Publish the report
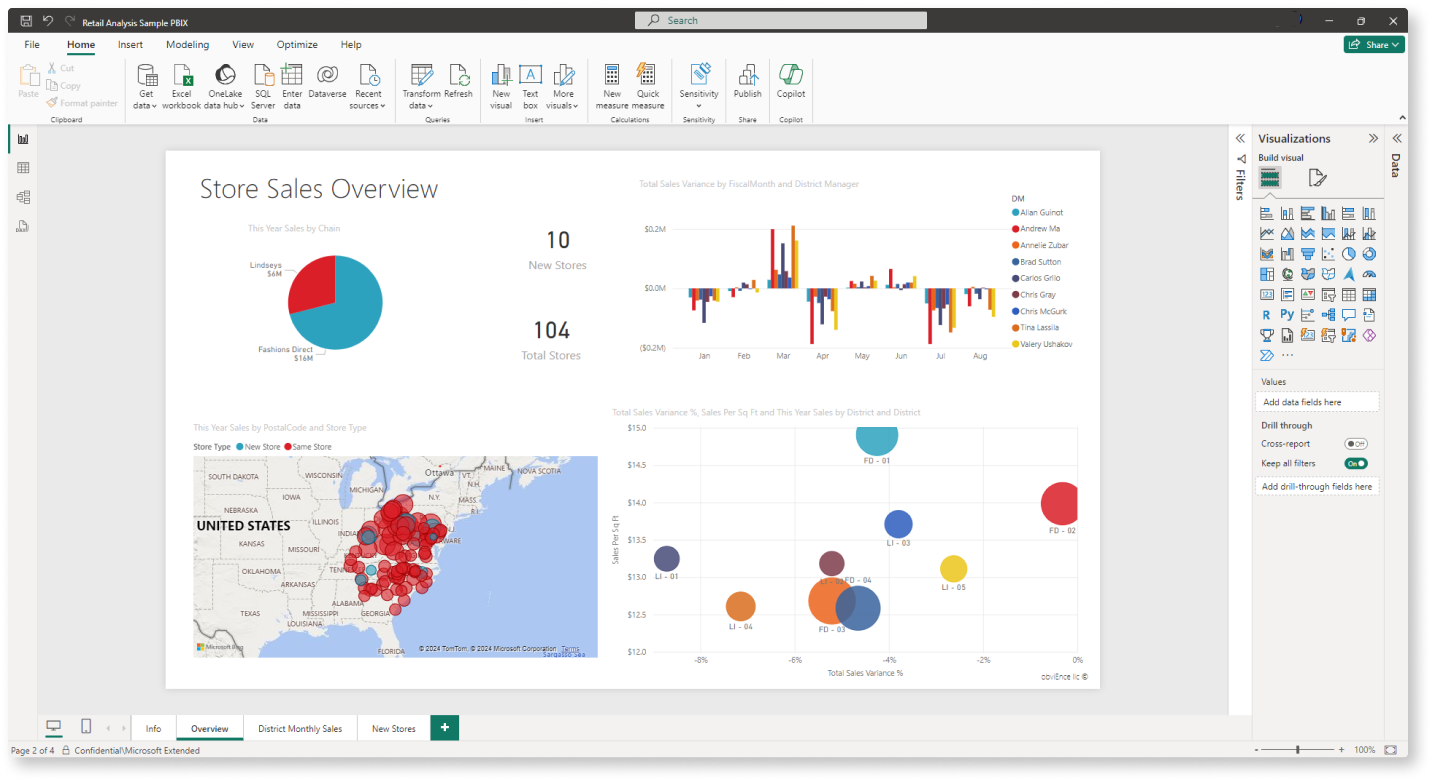Viewport: 1432px width, 782px height. point(748,82)
